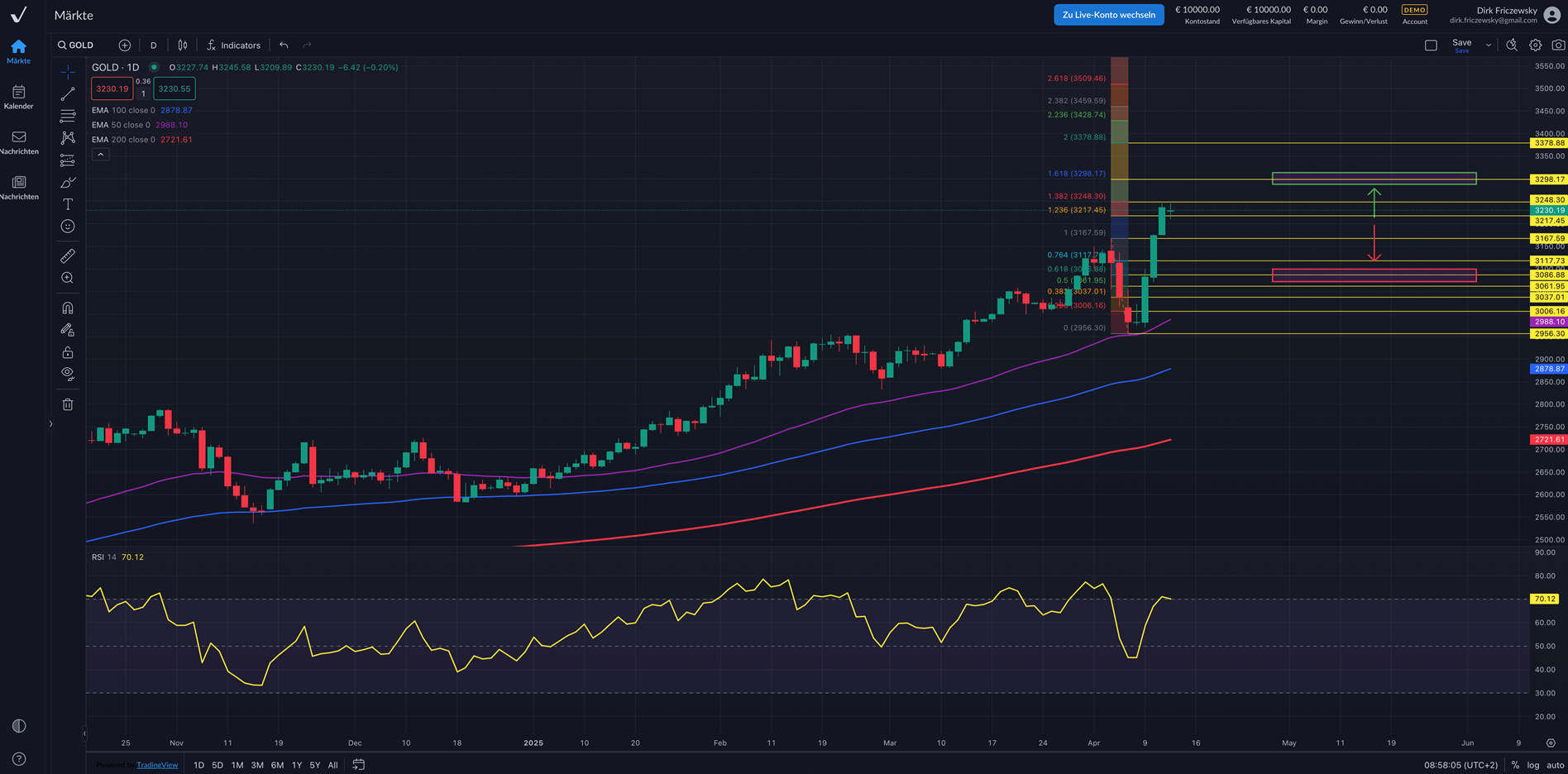Screen dimensions: 1568x774
Task: Open the TradingView link at the bottom
Action: [157, 765]
